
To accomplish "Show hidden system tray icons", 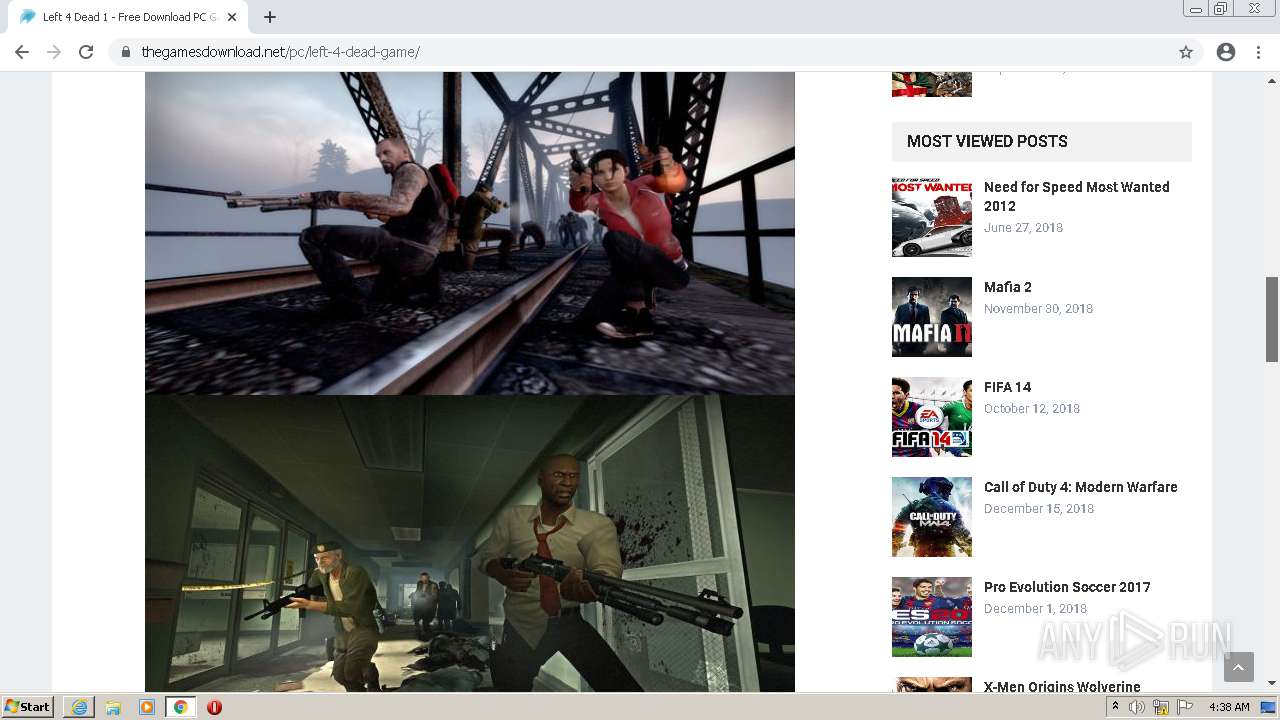I will (1115, 707).
